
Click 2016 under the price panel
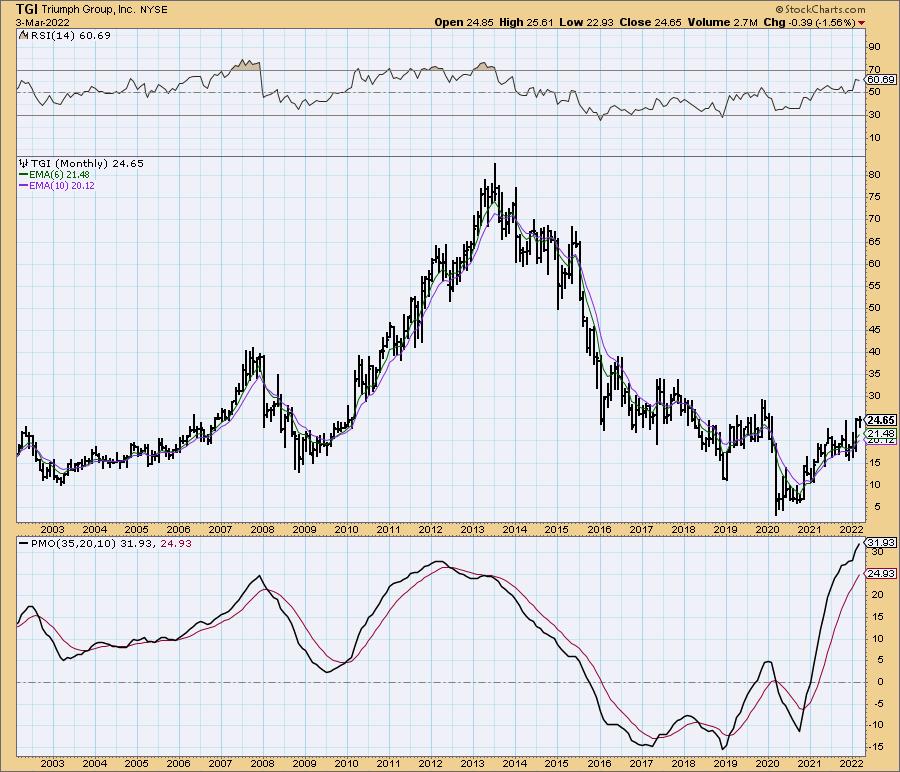[599, 529]
